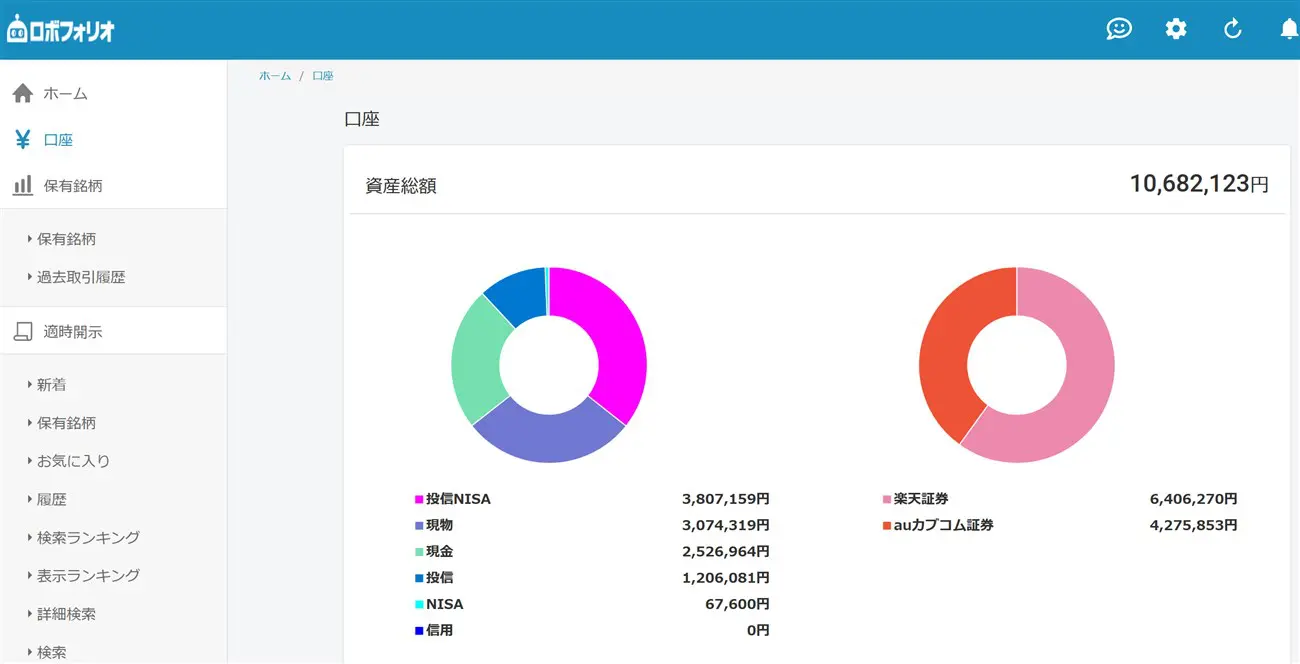Click the 2,526,964円 value

726,551
